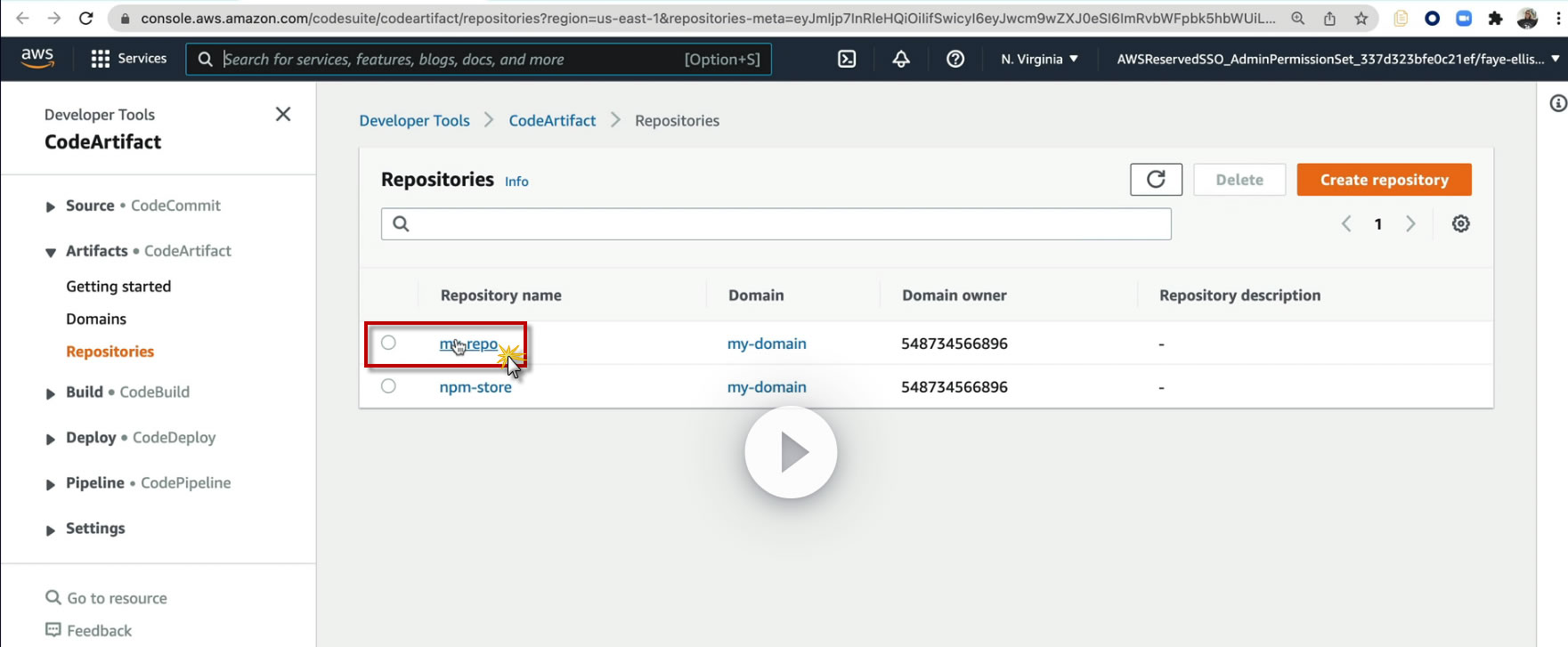Image resolution: width=1568 pixels, height=647 pixels.
Task: Select the my-repo radio button
Action: pos(388,343)
